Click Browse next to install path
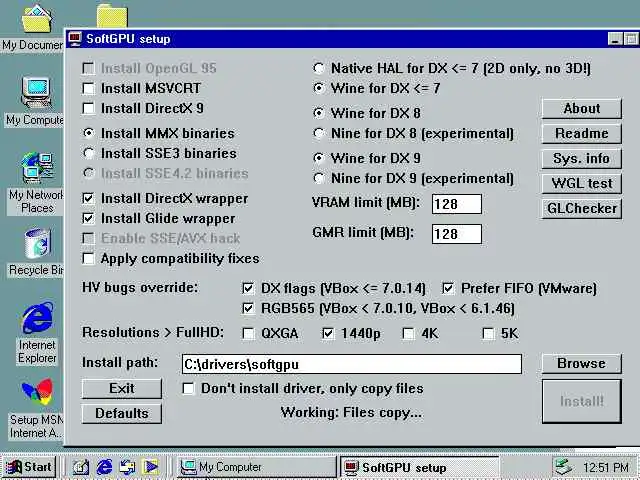The width and height of the screenshot is (640, 480). [x=582, y=363]
